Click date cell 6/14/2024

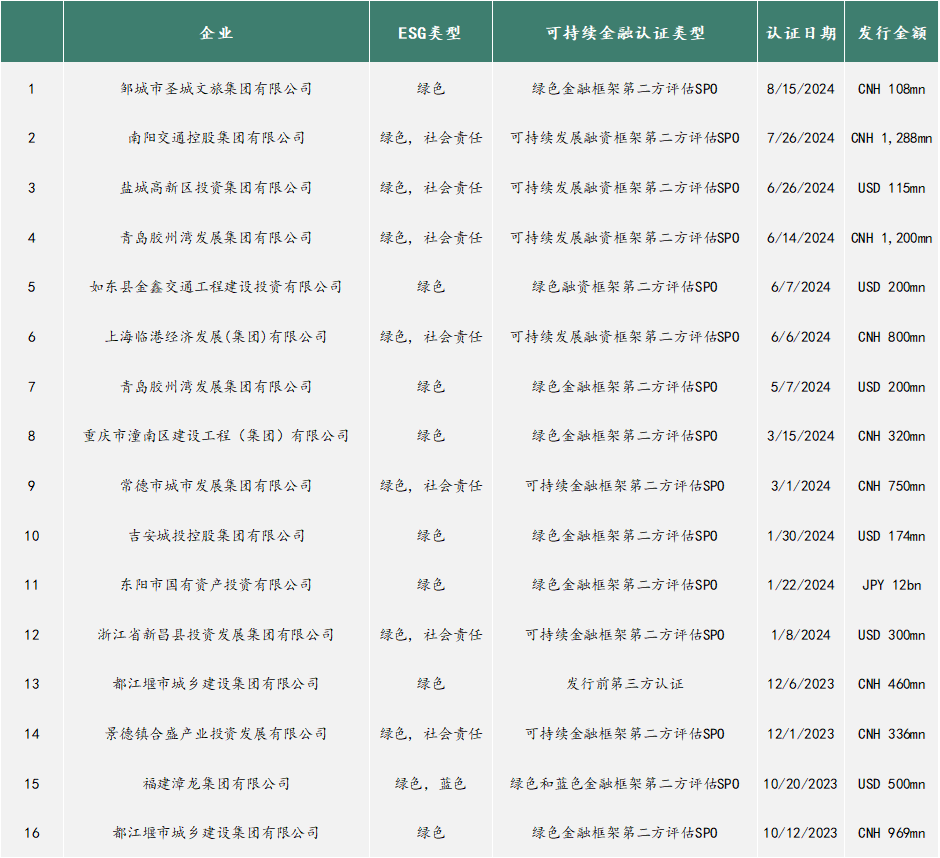pos(800,237)
